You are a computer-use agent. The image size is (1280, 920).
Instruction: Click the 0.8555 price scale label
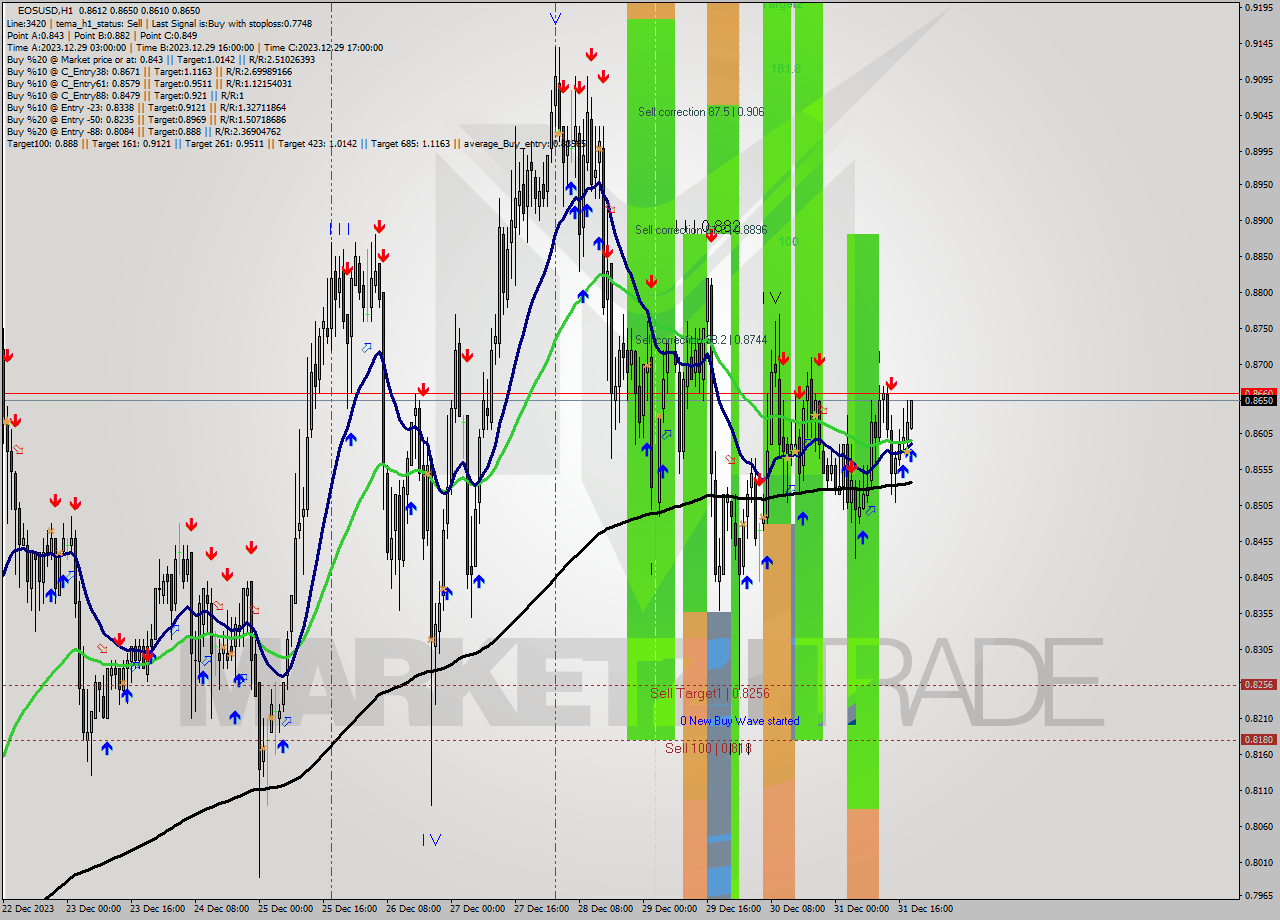tap(1258, 470)
